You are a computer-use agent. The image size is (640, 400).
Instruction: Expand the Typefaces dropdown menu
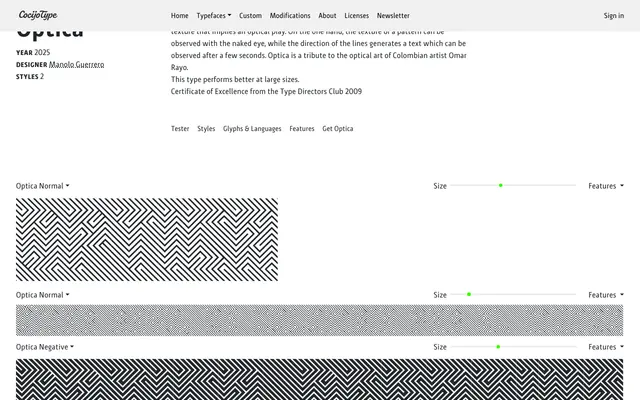coord(214,16)
